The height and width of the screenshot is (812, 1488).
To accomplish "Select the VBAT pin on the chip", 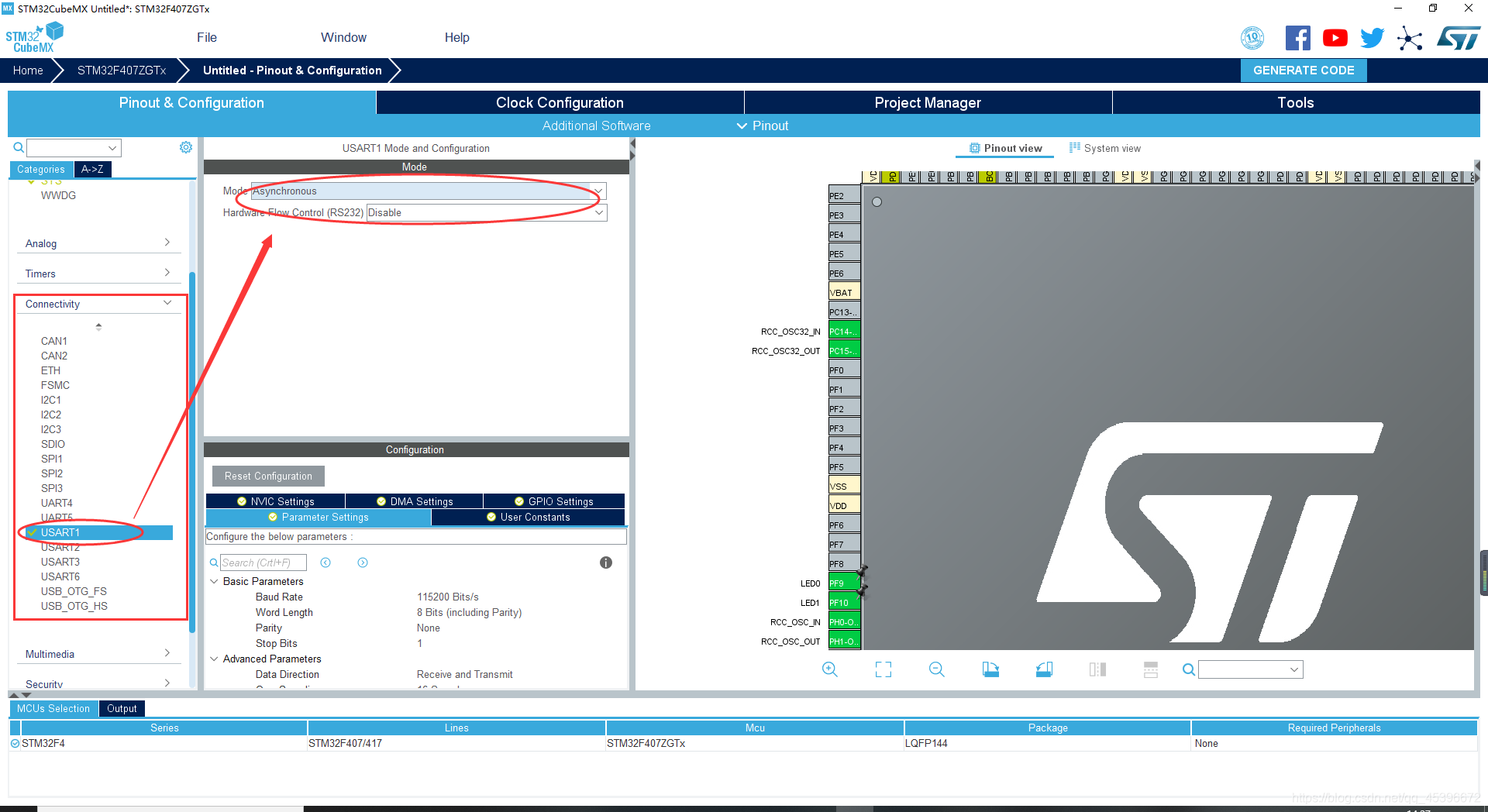I will point(844,292).
